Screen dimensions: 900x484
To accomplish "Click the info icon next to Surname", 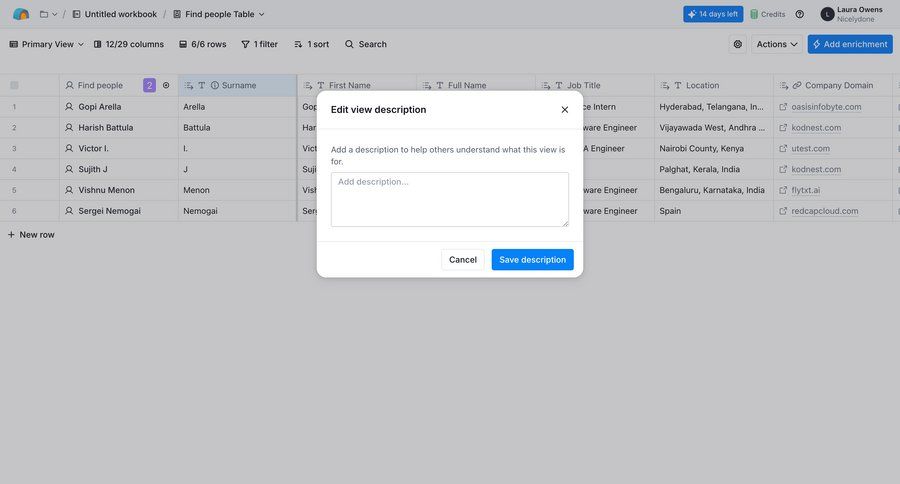I will (x=215, y=86).
